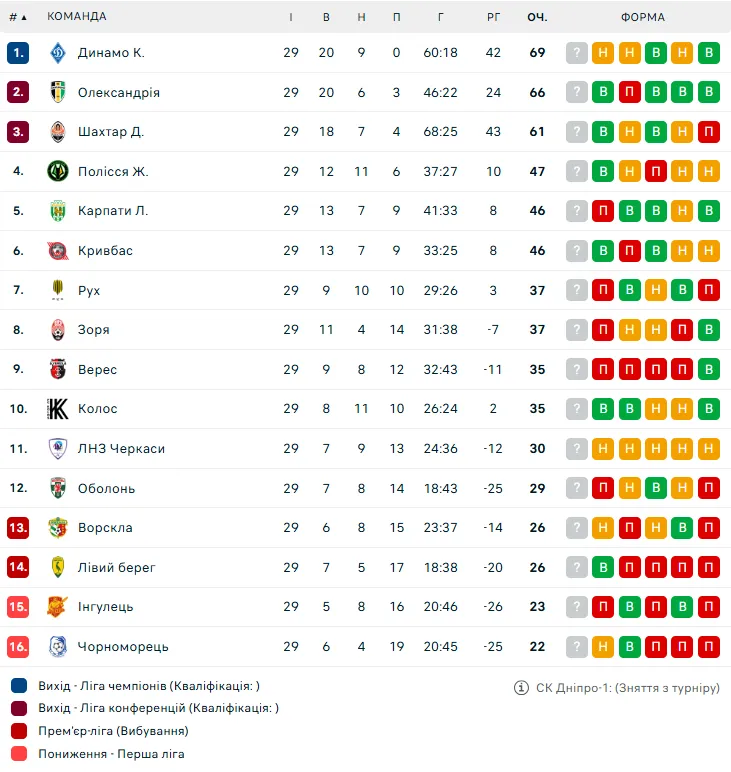The height and width of the screenshot is (772, 731).
Task: Sort standings by ОЧ. points column
Action: (537, 17)
